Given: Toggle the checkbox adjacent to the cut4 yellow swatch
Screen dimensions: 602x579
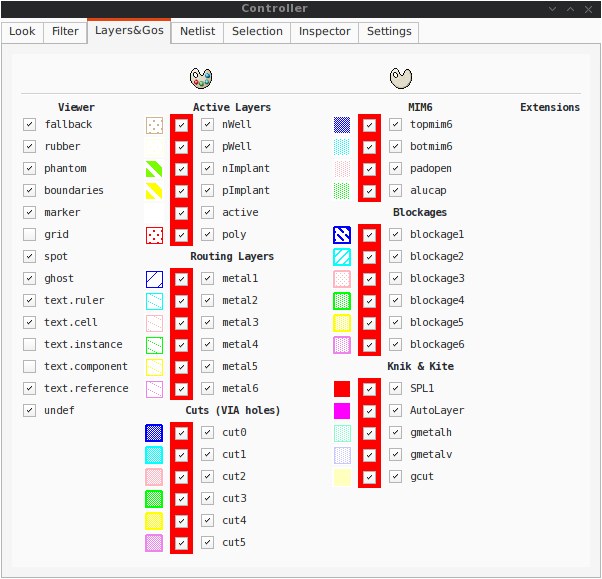Looking at the screenshot, I should pos(181,521).
